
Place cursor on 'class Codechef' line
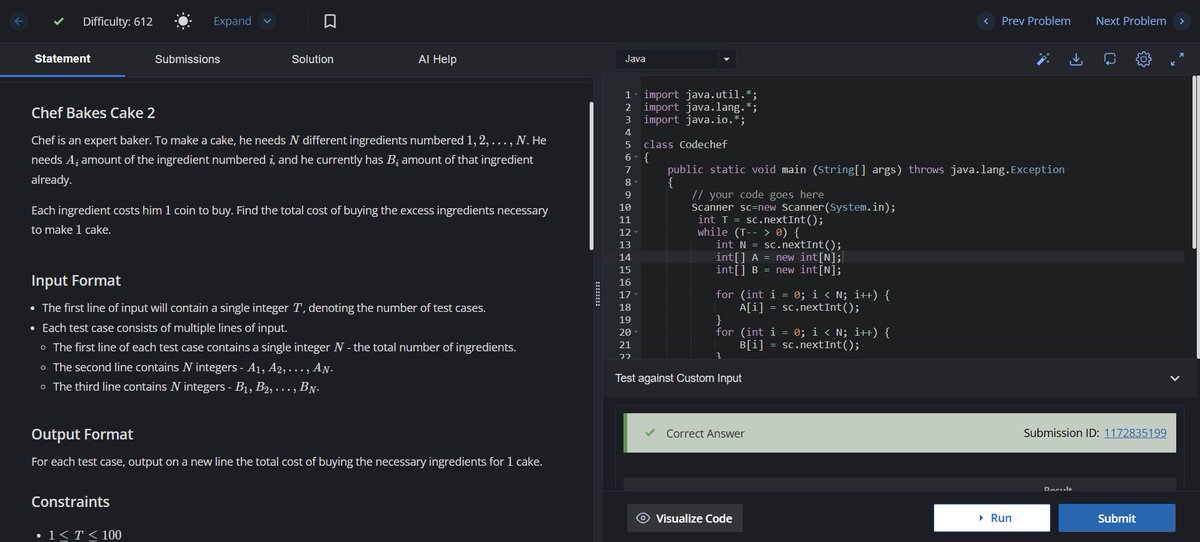(x=685, y=145)
